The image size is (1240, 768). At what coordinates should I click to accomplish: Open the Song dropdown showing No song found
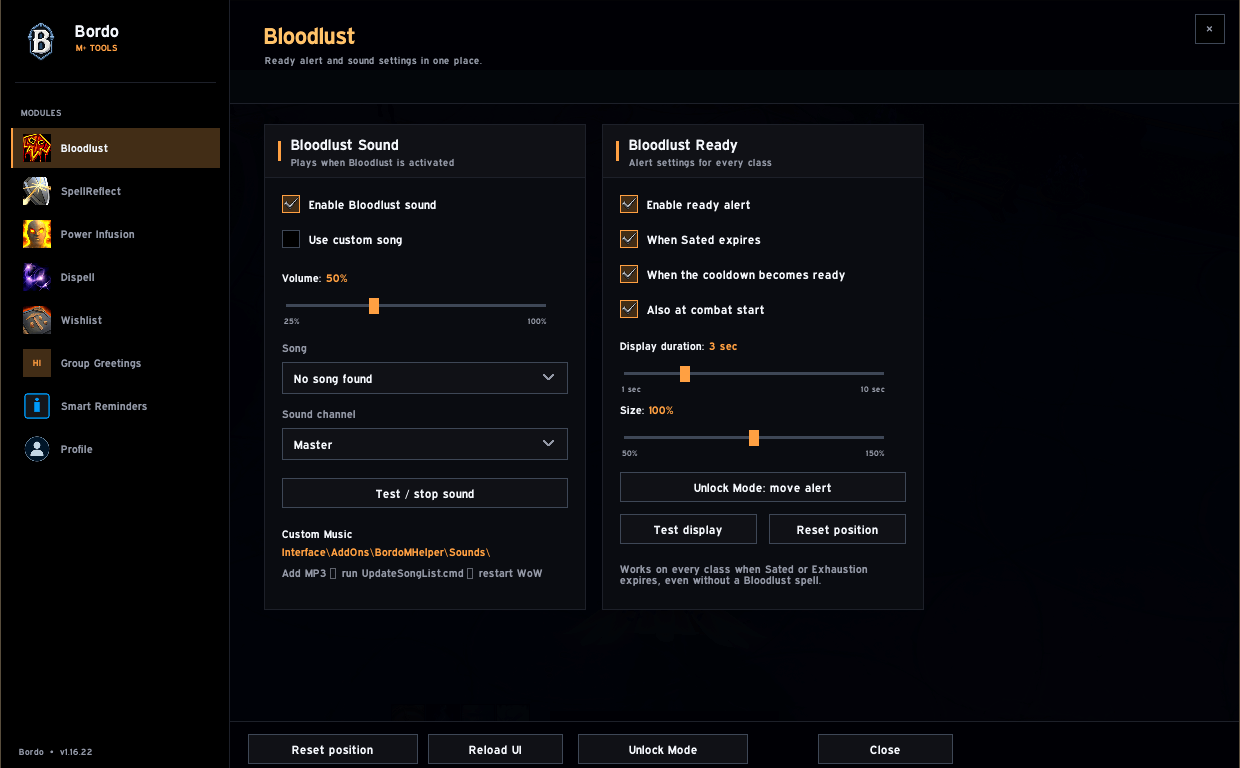425,378
